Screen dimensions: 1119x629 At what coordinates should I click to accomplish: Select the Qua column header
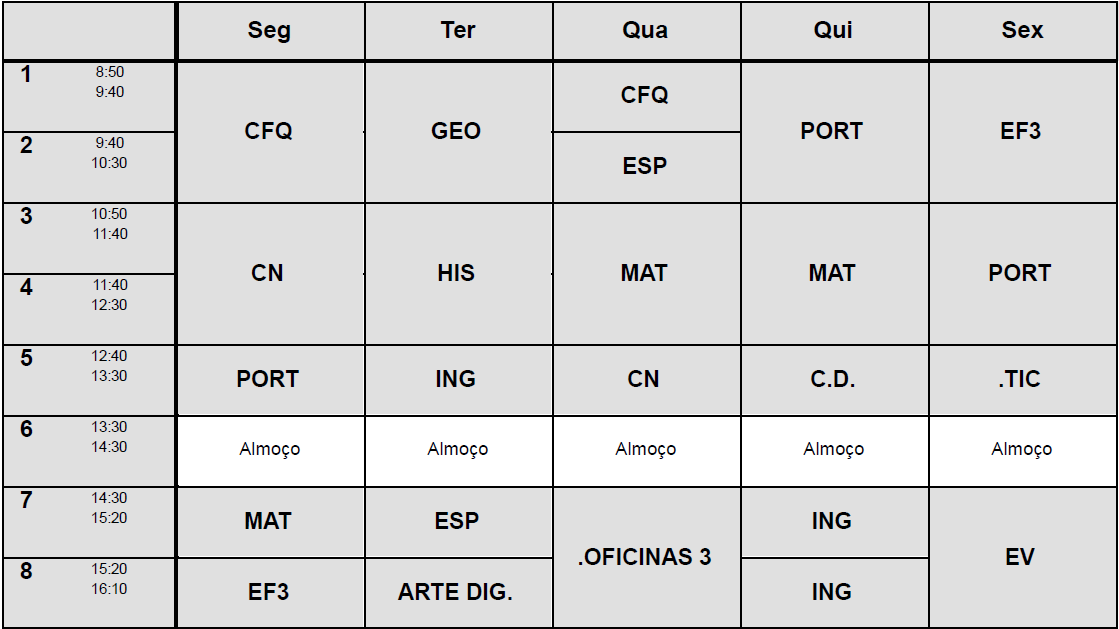pyautogui.click(x=645, y=31)
